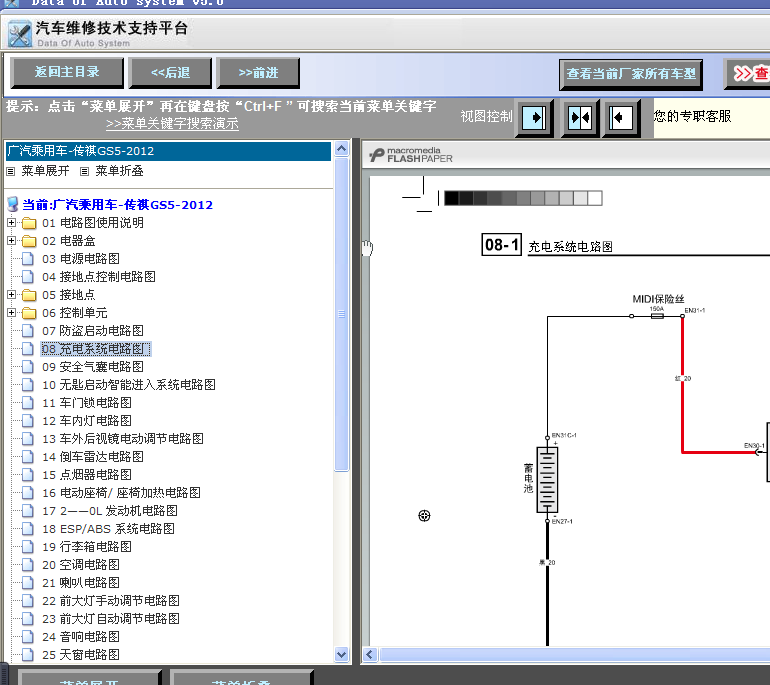Click the tree panel scroll up arrow
770x685 pixels.
point(342,149)
